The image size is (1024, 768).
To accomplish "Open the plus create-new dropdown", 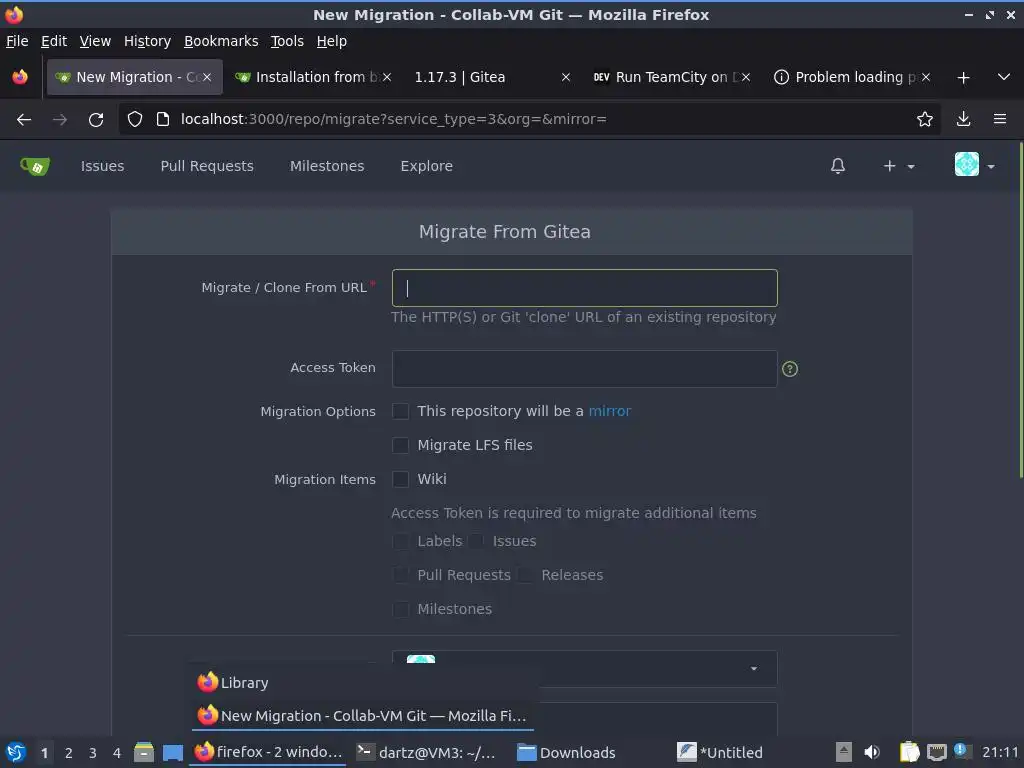I will coord(899,166).
